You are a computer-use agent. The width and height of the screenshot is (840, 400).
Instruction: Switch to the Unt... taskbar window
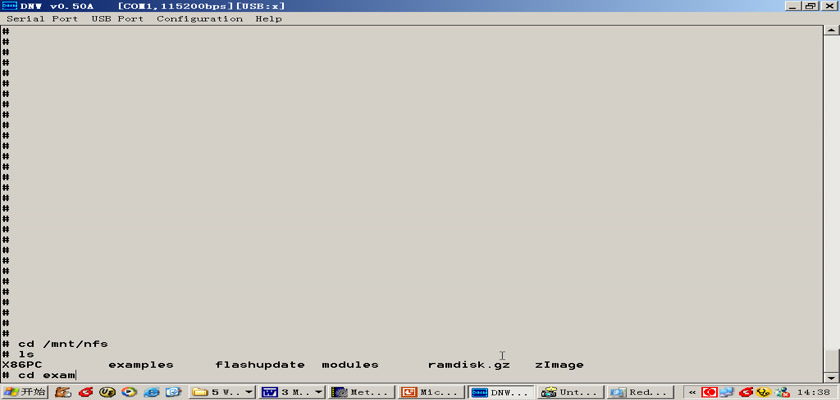pos(570,392)
